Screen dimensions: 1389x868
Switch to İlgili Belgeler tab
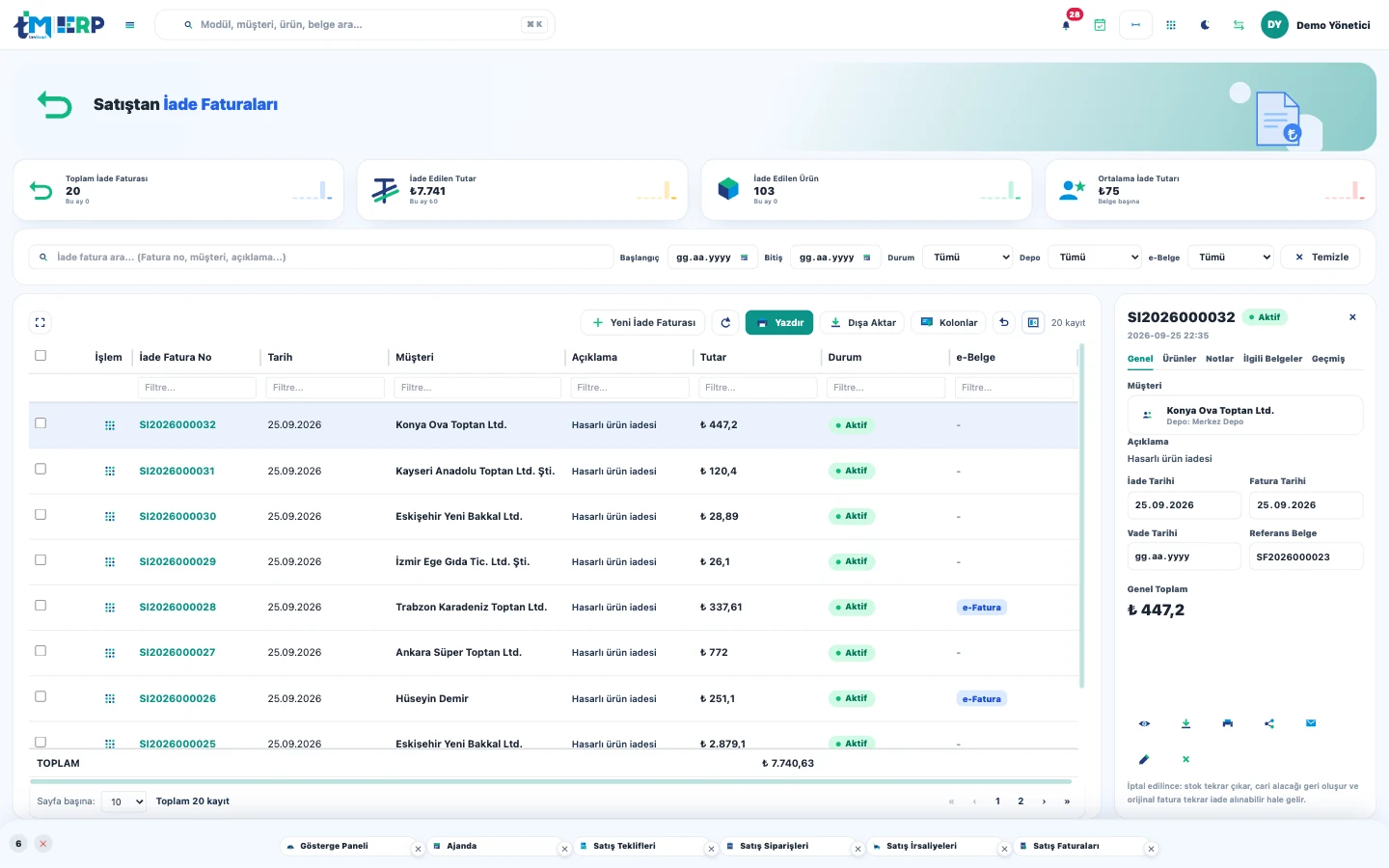[x=1272, y=359]
